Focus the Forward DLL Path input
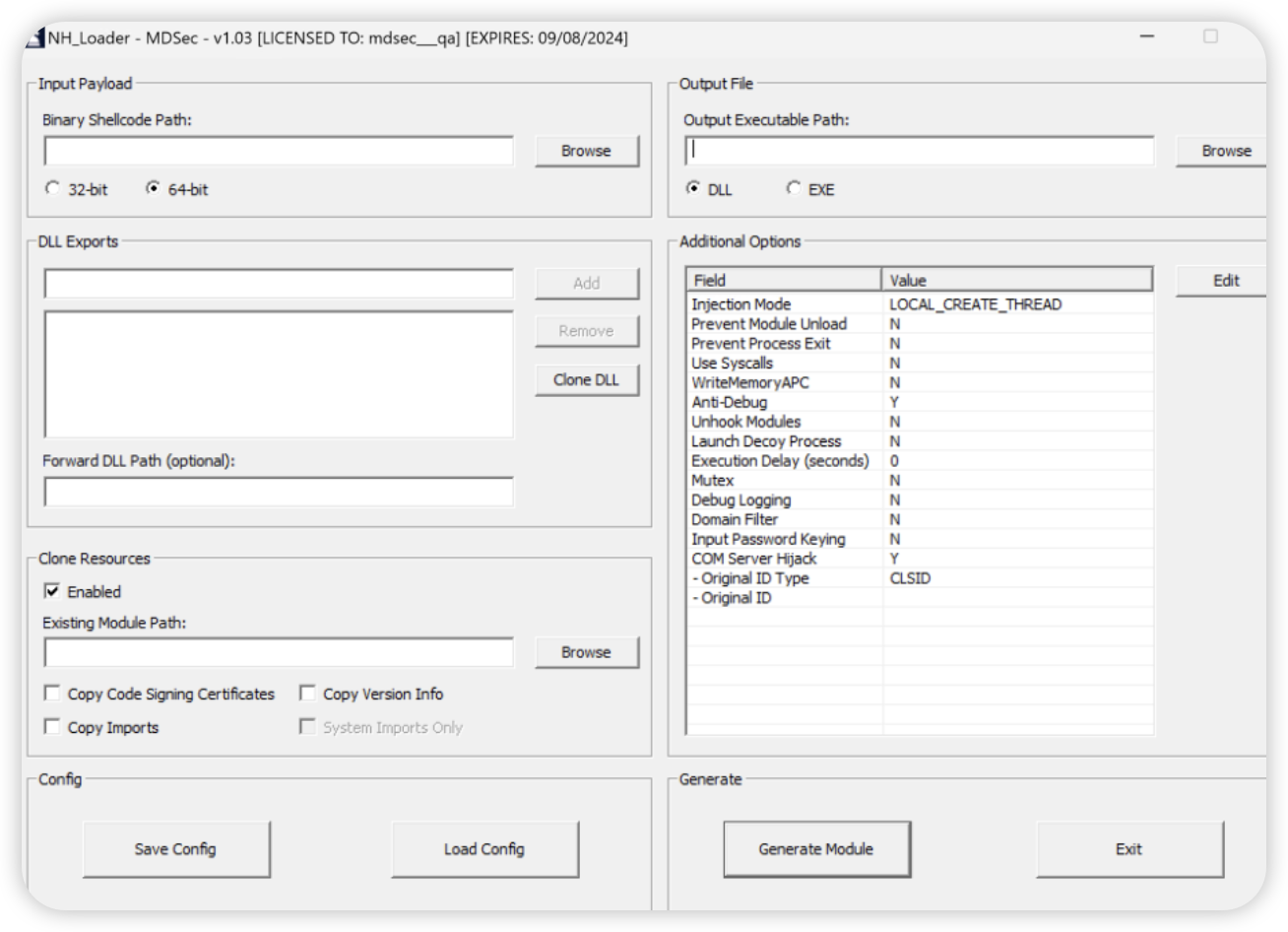 (x=279, y=492)
